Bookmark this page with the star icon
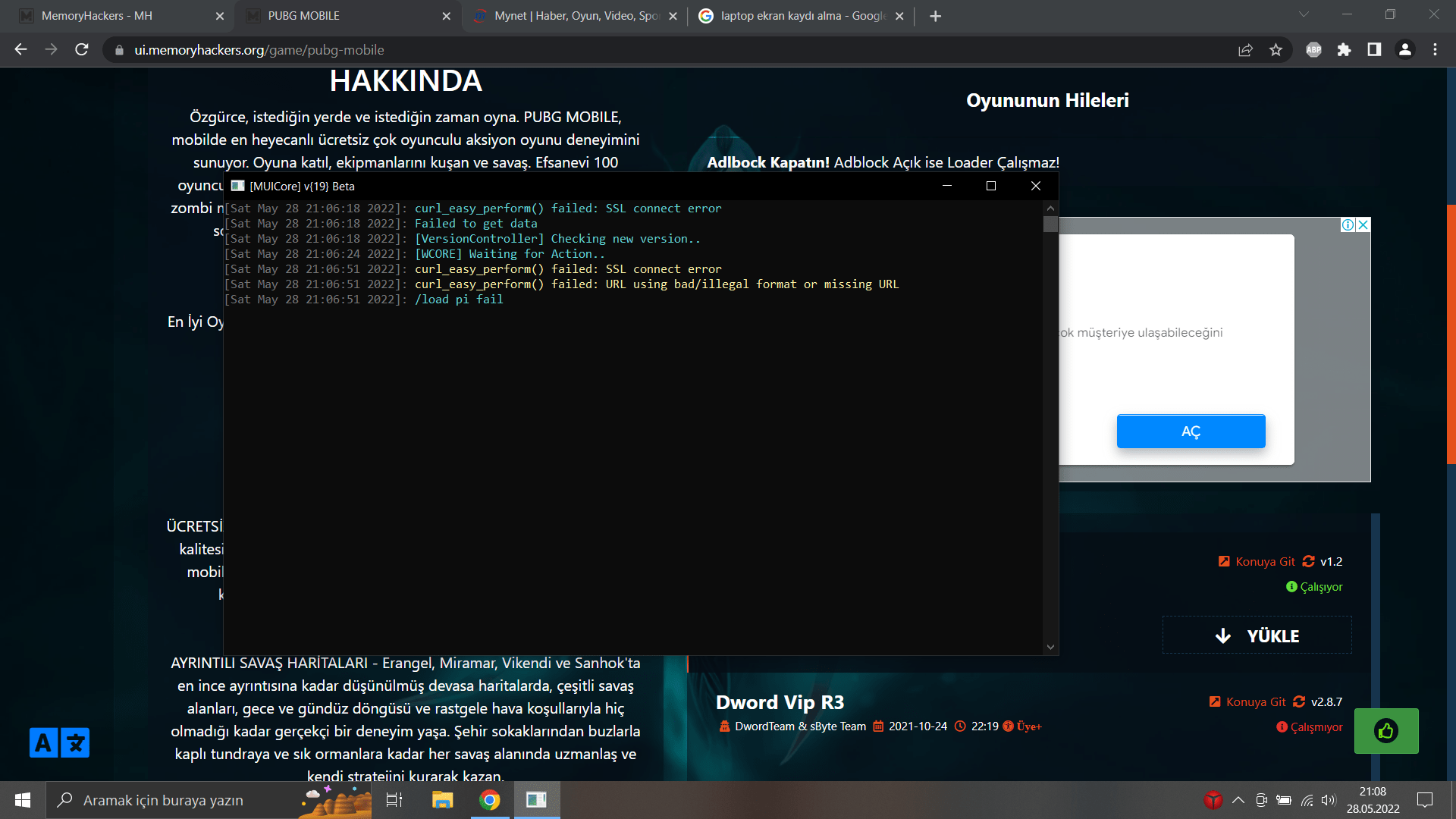Viewport: 1456px width, 819px height. click(x=1276, y=50)
